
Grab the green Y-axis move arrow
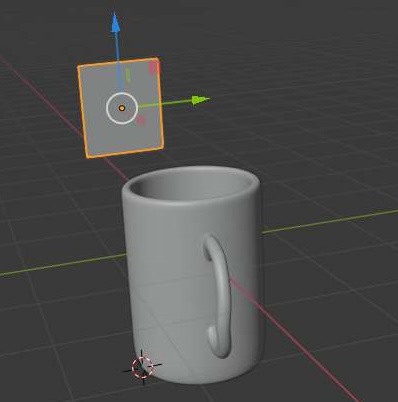tap(201, 100)
